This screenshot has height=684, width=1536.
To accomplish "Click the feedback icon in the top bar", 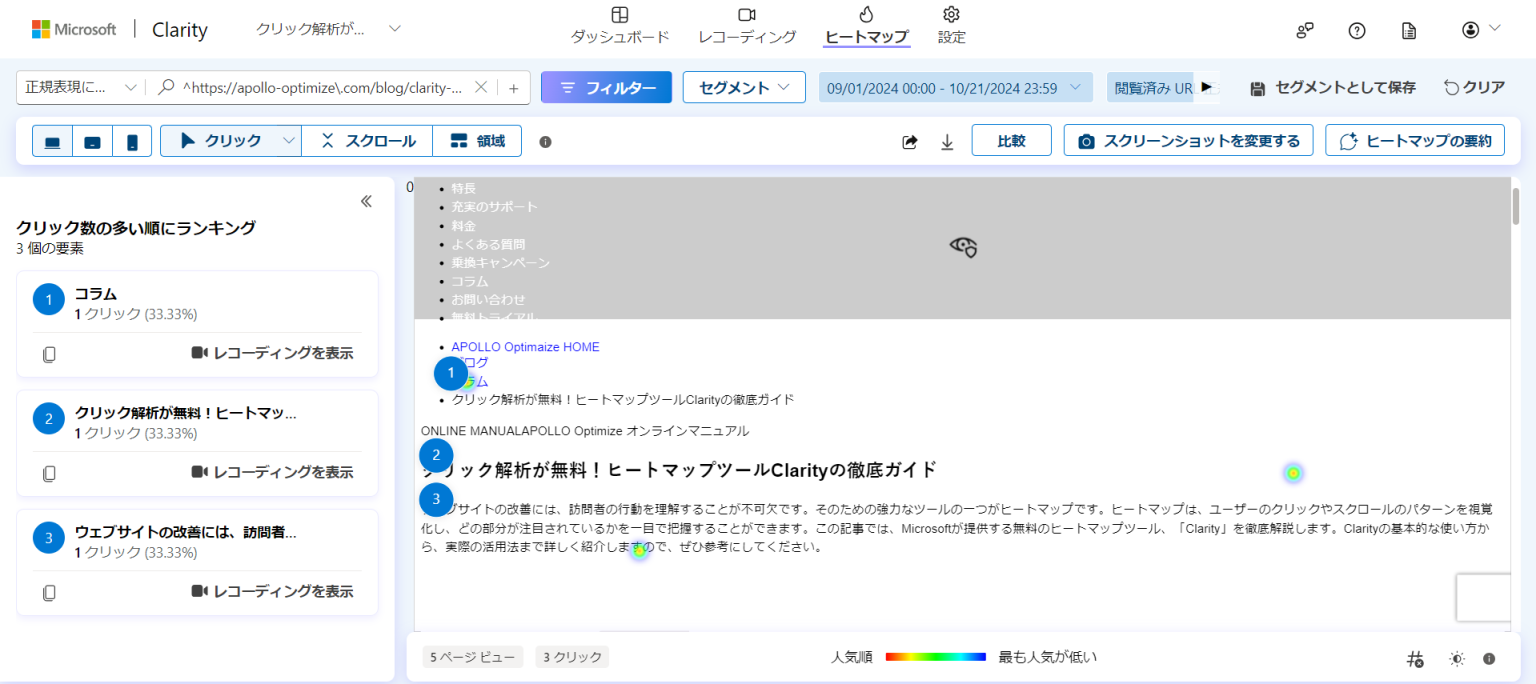I will pos(1304,30).
